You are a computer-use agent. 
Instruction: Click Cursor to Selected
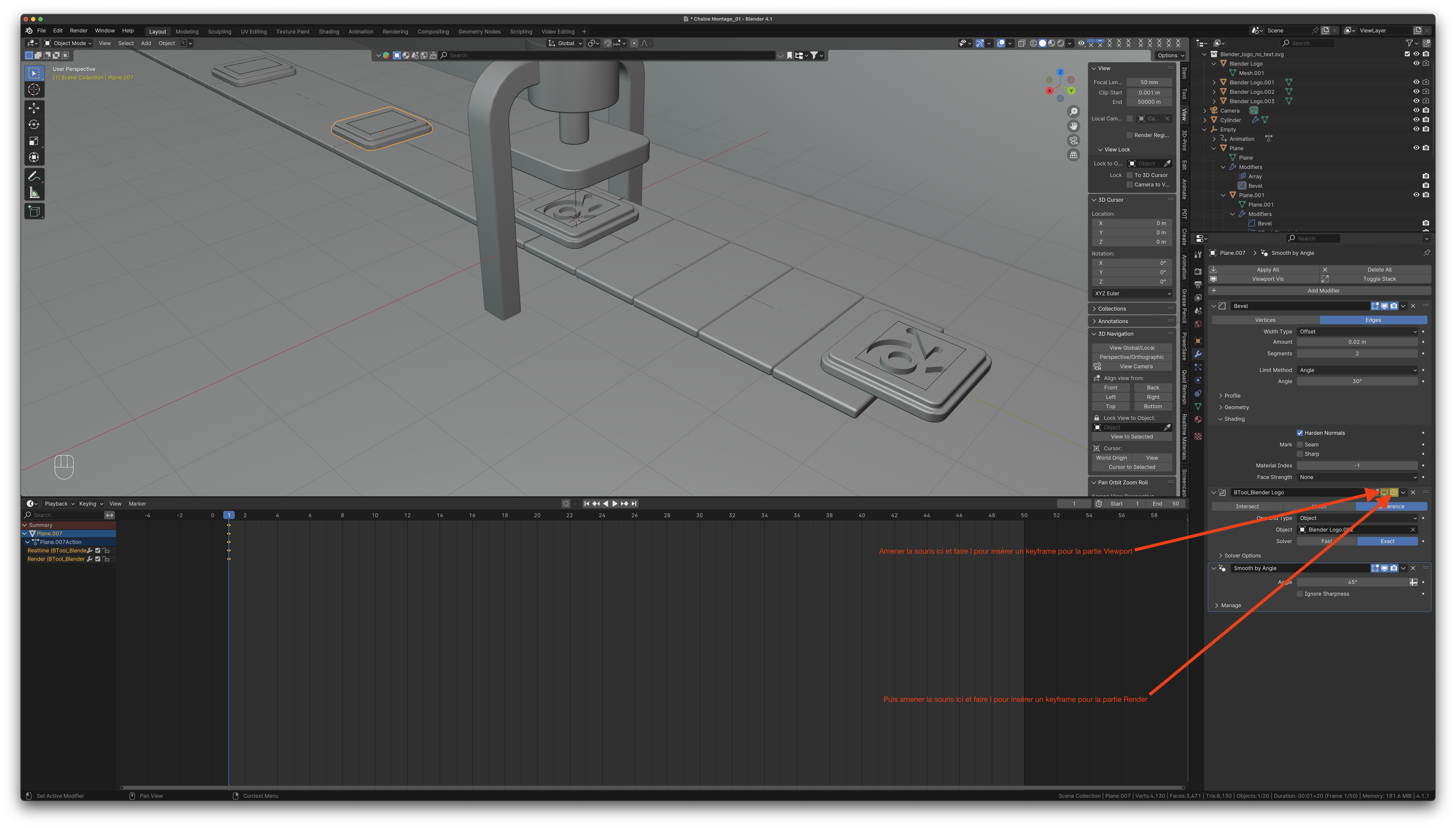[1132, 467]
